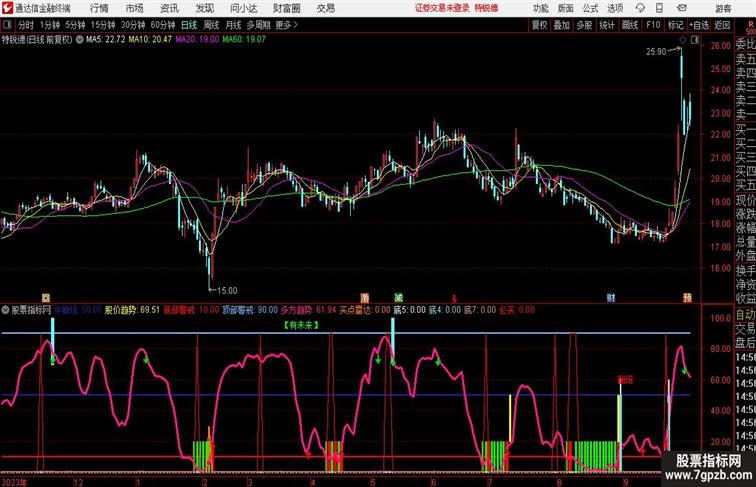This screenshot has height=487, width=756.
Task: Select the 月线 monthly period tab
Action: [233, 25]
